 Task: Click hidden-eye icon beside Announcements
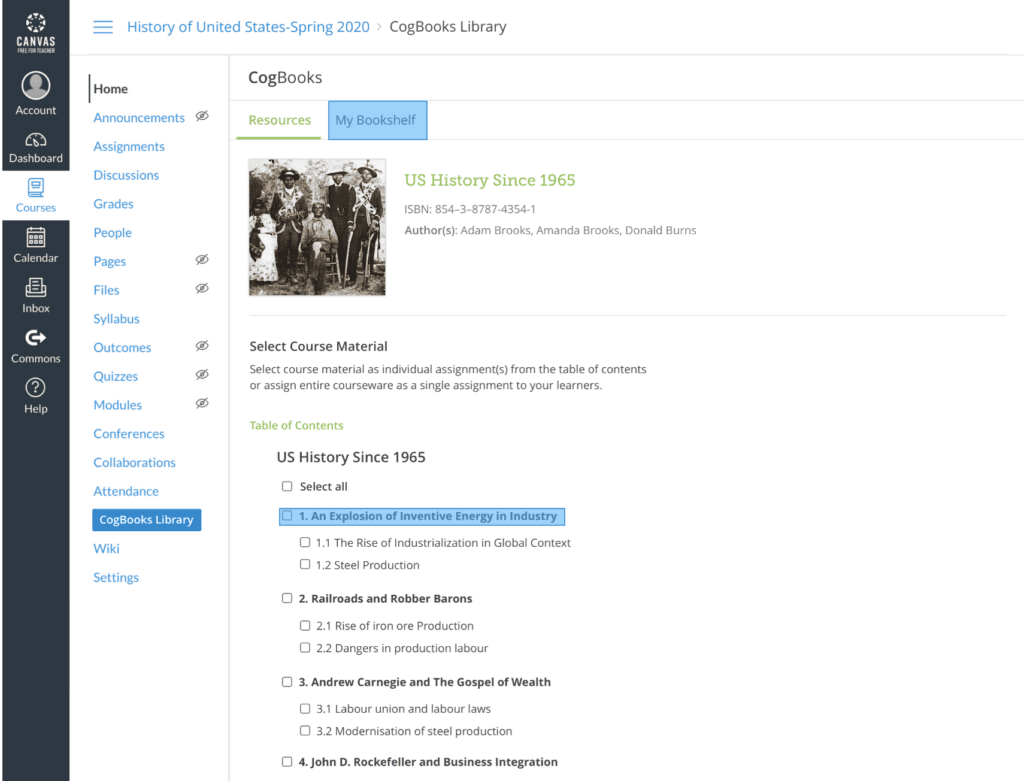point(202,116)
